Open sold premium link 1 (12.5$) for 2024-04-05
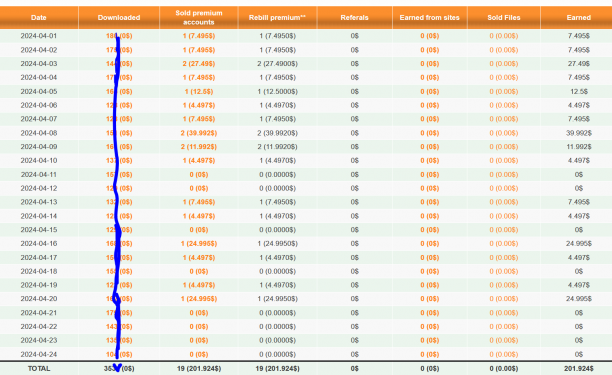This screenshot has width=612, height=375. click(x=199, y=91)
